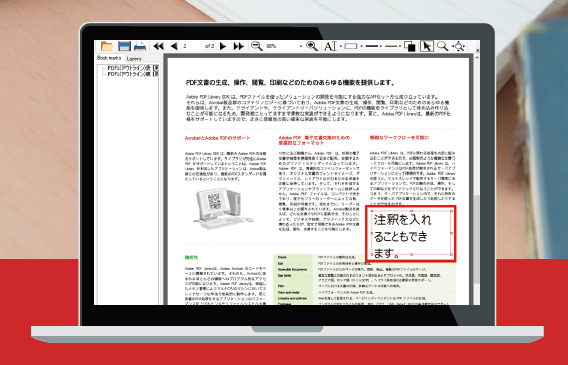568x365 pixels.
Task: Select the 注釈を入れることもできます annotation box
Action: pyautogui.click(x=410, y=234)
